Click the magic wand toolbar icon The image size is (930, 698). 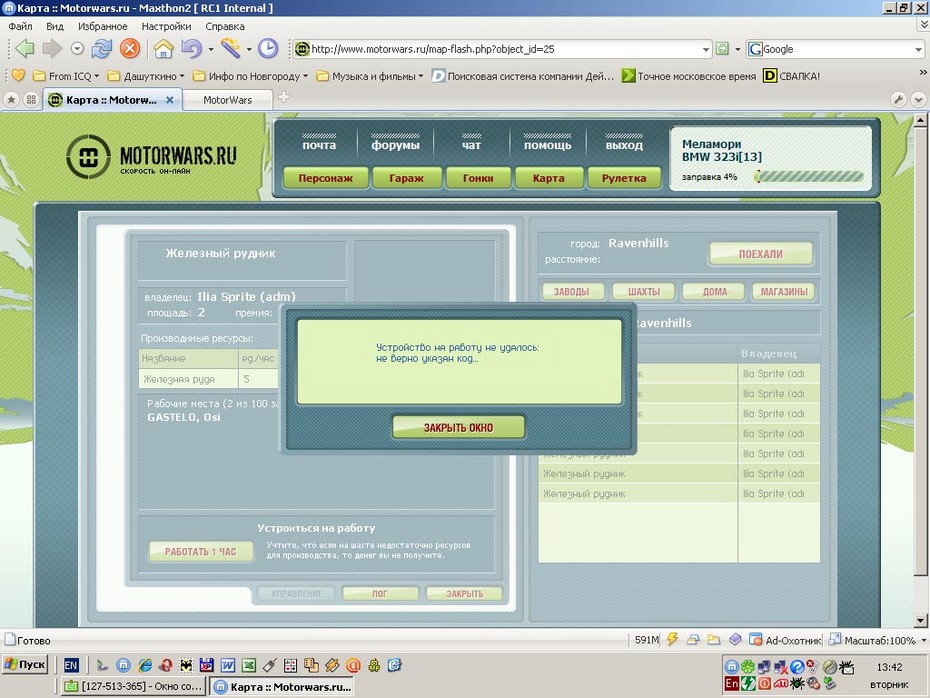click(x=230, y=49)
